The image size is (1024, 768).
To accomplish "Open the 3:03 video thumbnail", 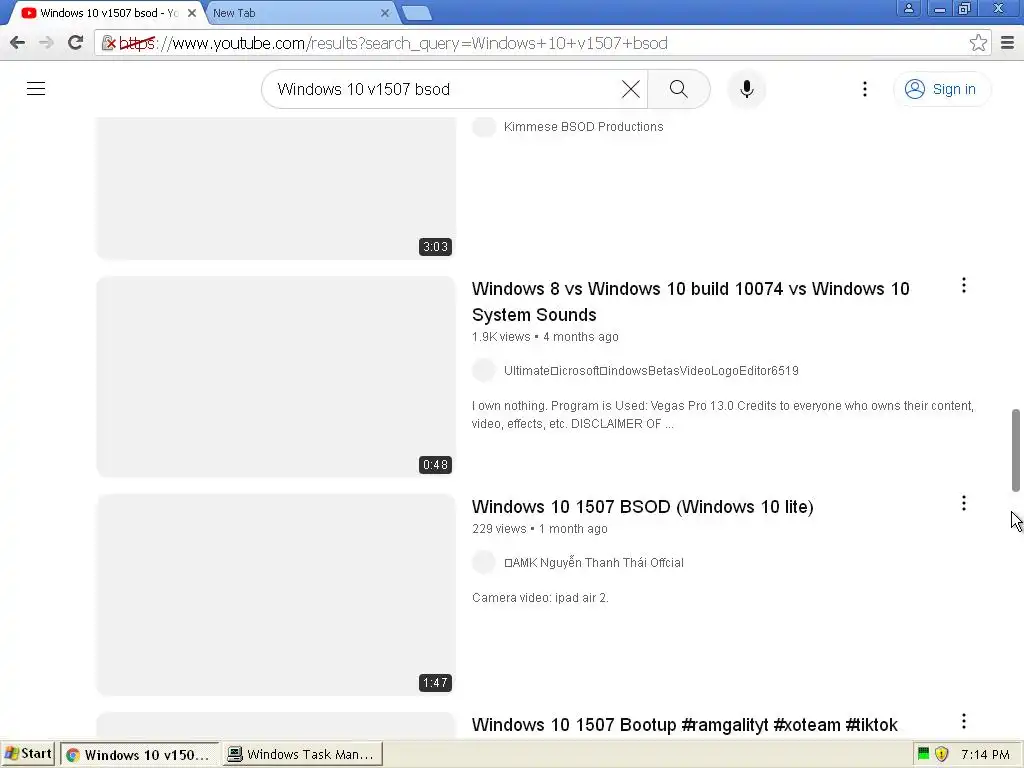I will 276,188.
